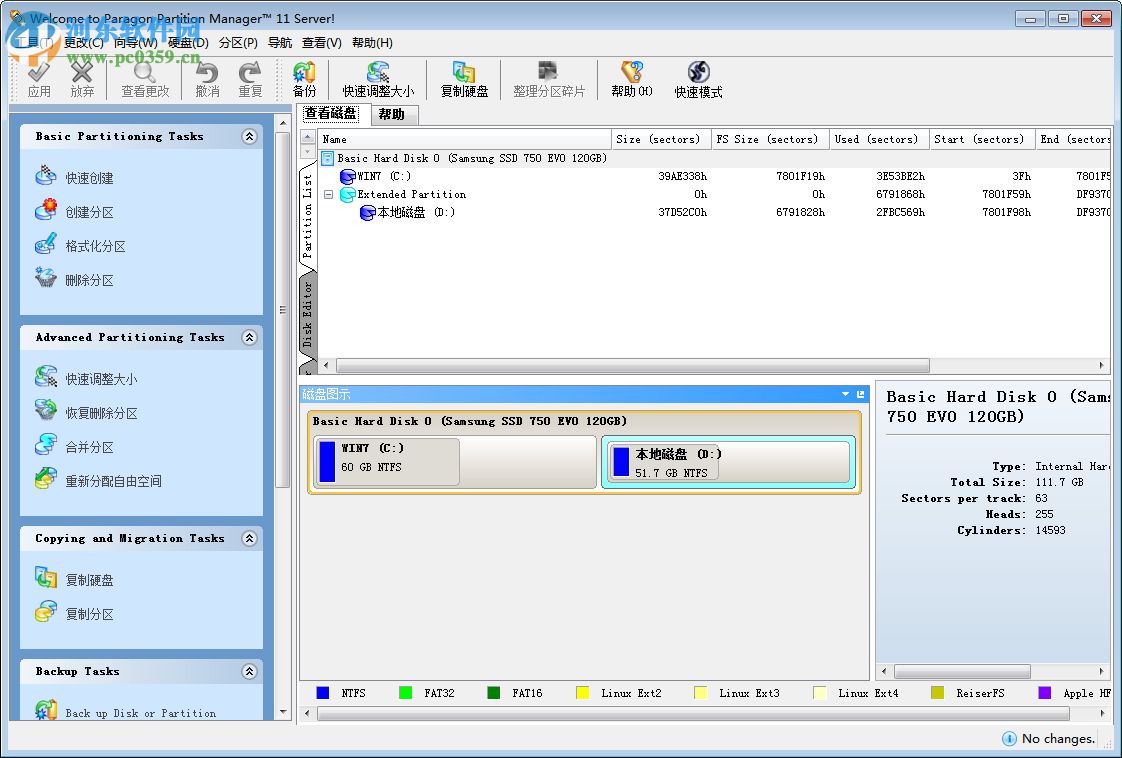Click the blue NTFS legend swatch
This screenshot has width=1122, height=758.
[x=322, y=692]
